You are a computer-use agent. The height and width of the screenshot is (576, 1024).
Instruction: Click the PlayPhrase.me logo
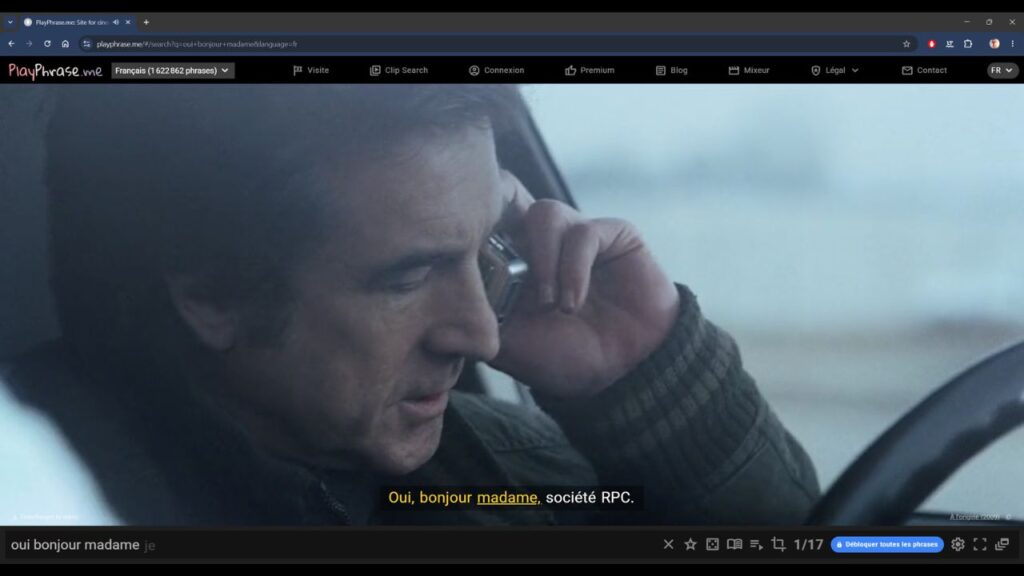click(55, 71)
